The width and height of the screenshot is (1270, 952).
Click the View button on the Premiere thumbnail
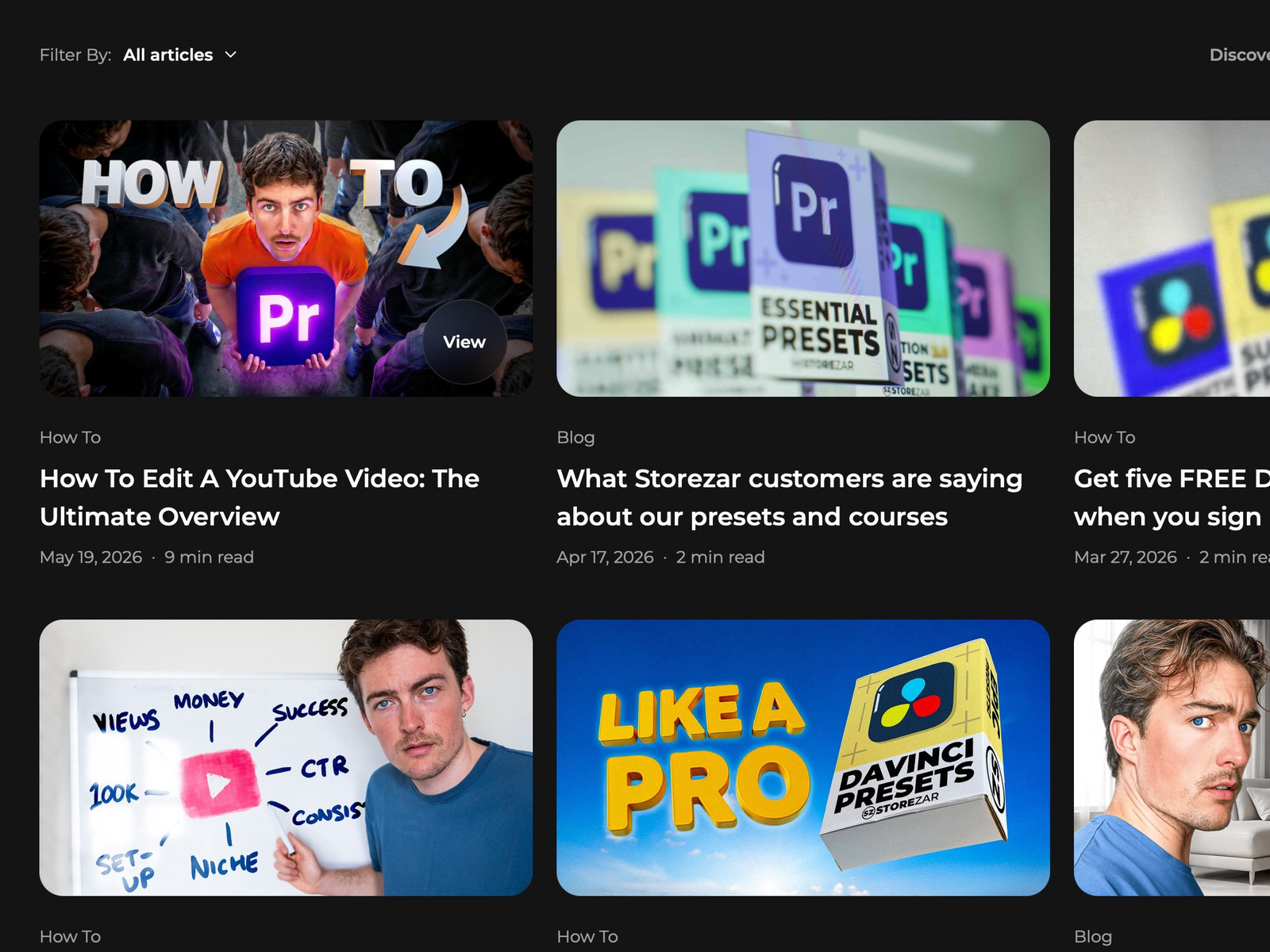[464, 342]
